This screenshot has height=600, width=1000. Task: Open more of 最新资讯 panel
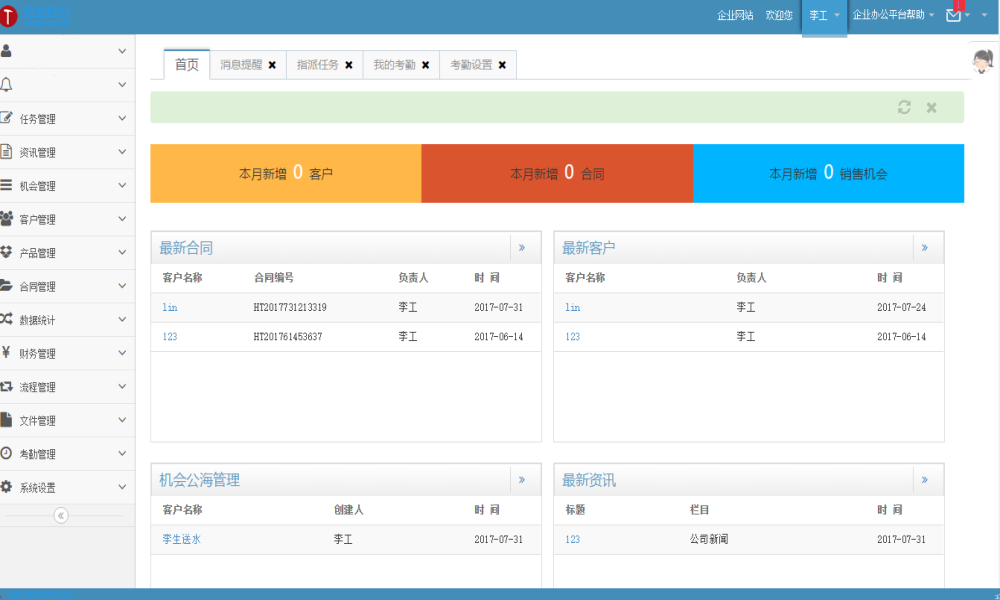925,479
